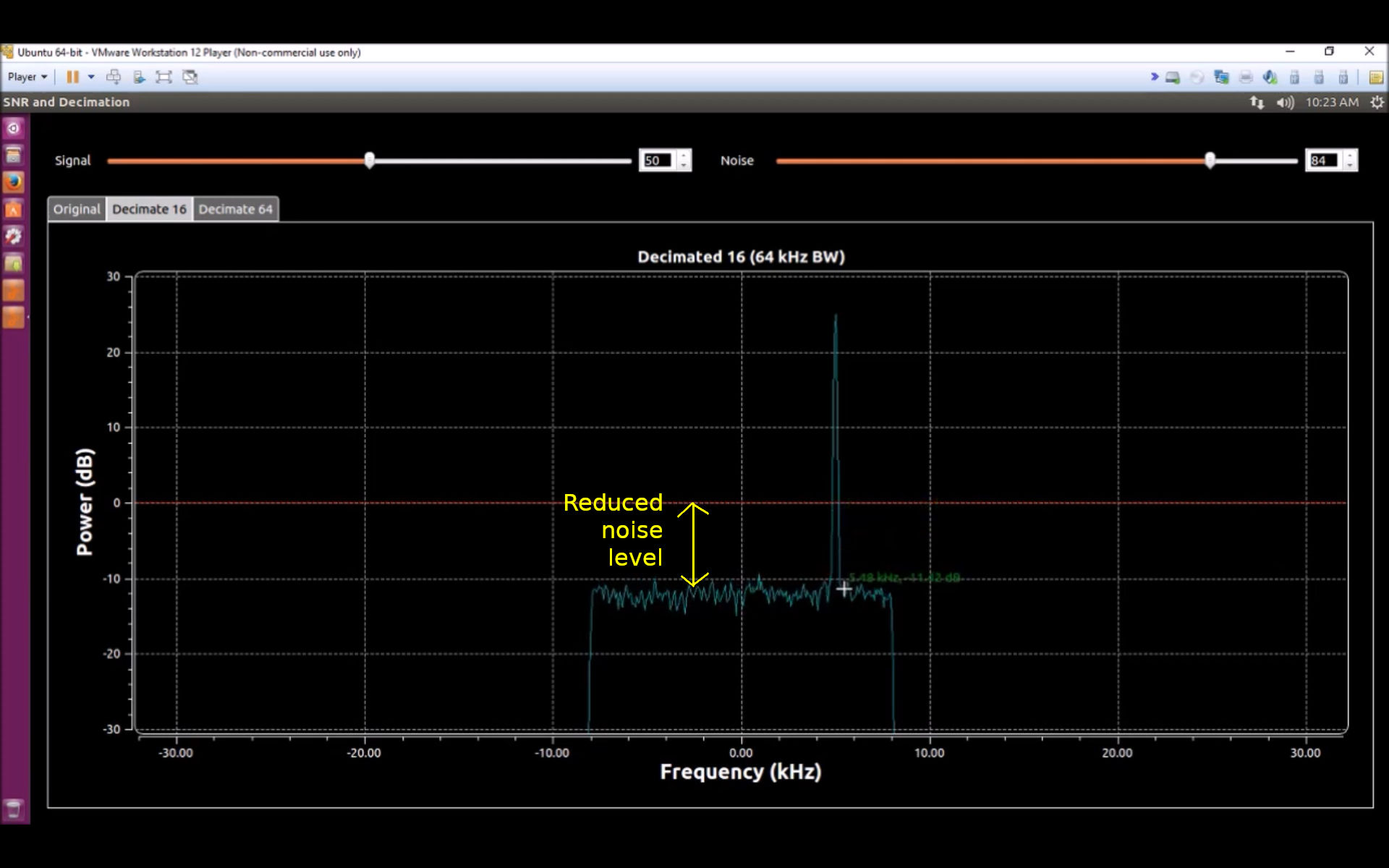This screenshot has height=868, width=1389.
Task: Click the sound card device icon
Action: tap(1270, 77)
